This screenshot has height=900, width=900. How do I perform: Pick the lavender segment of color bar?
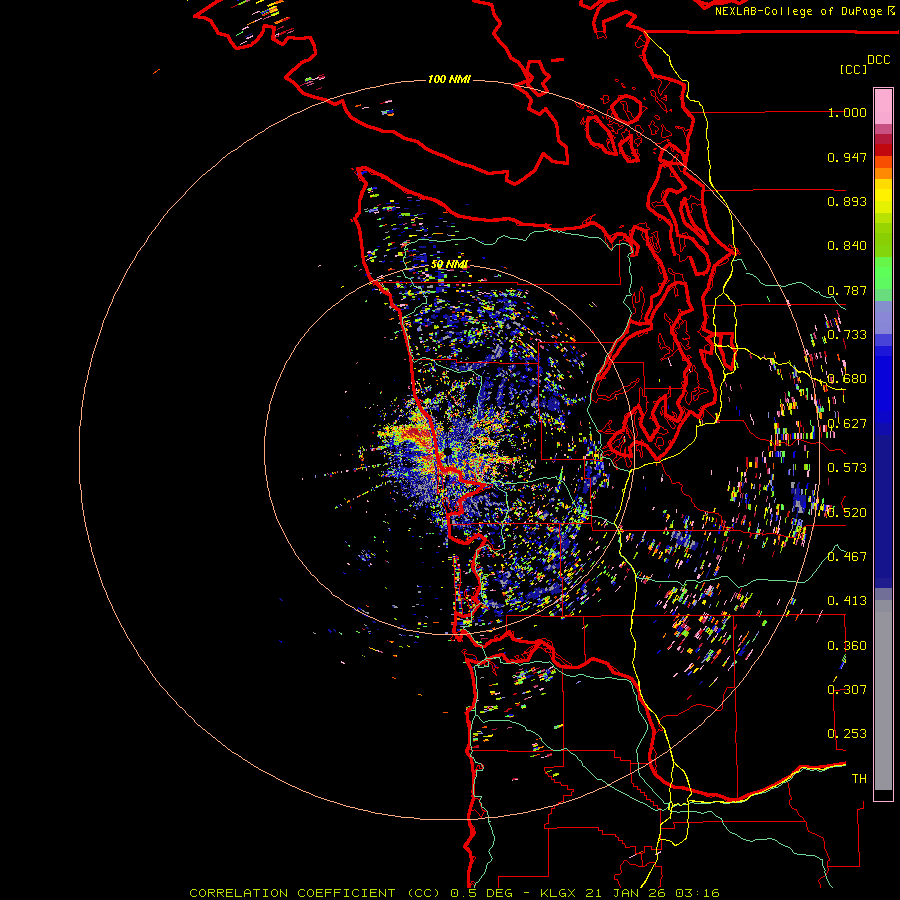[x=883, y=317]
